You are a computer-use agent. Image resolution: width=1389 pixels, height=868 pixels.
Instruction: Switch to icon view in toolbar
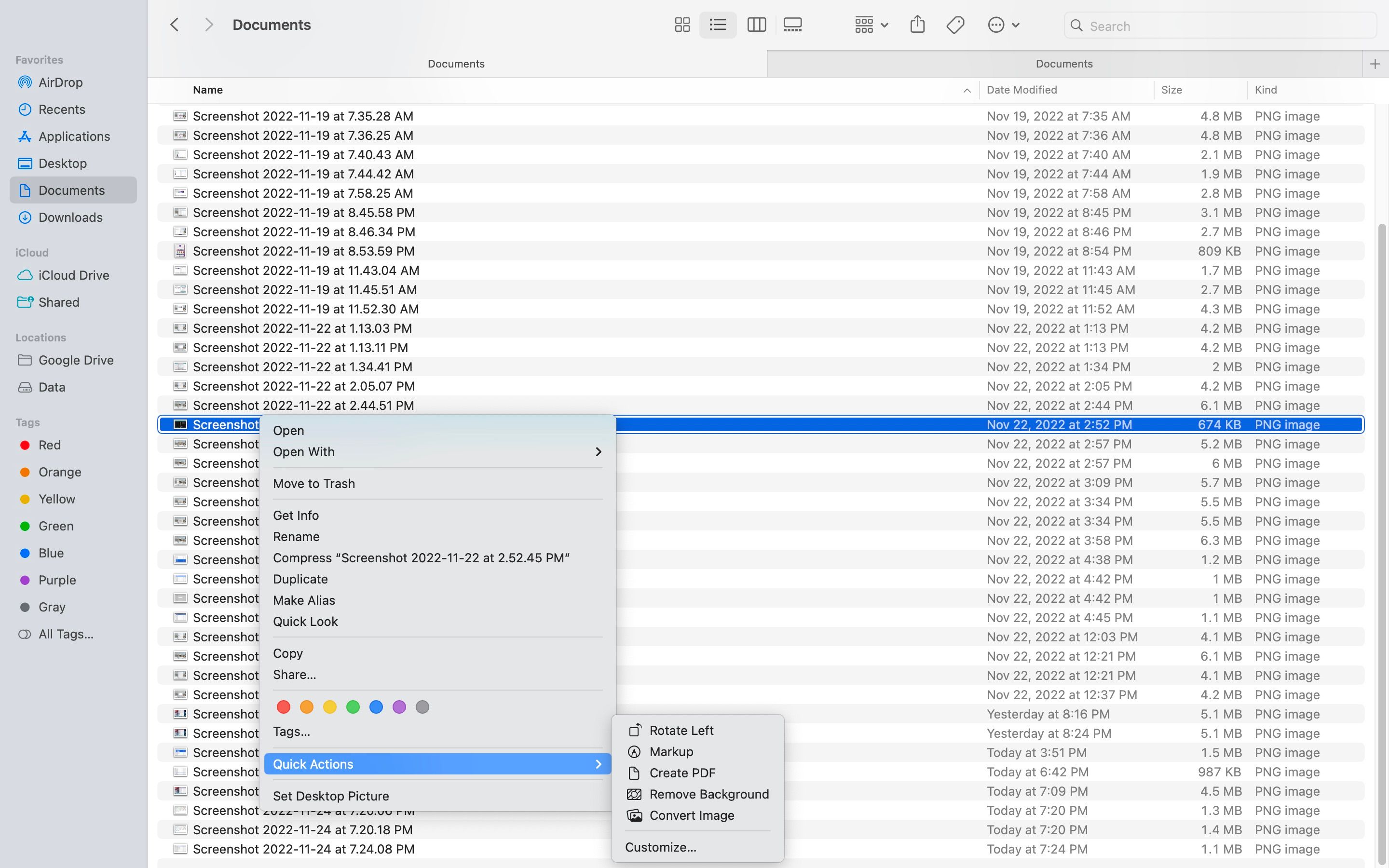click(x=682, y=25)
